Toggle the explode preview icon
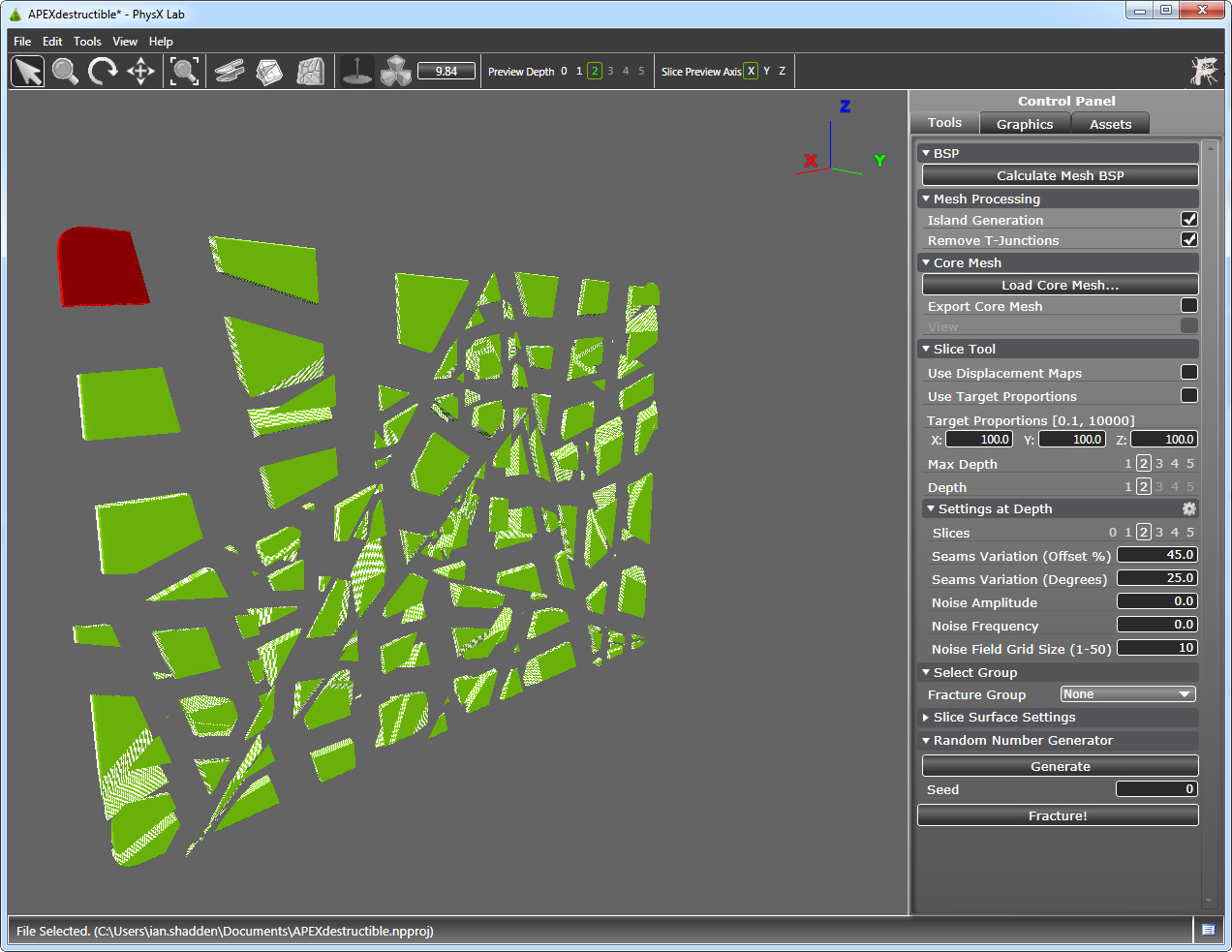The width and height of the screenshot is (1232, 952). [356, 70]
